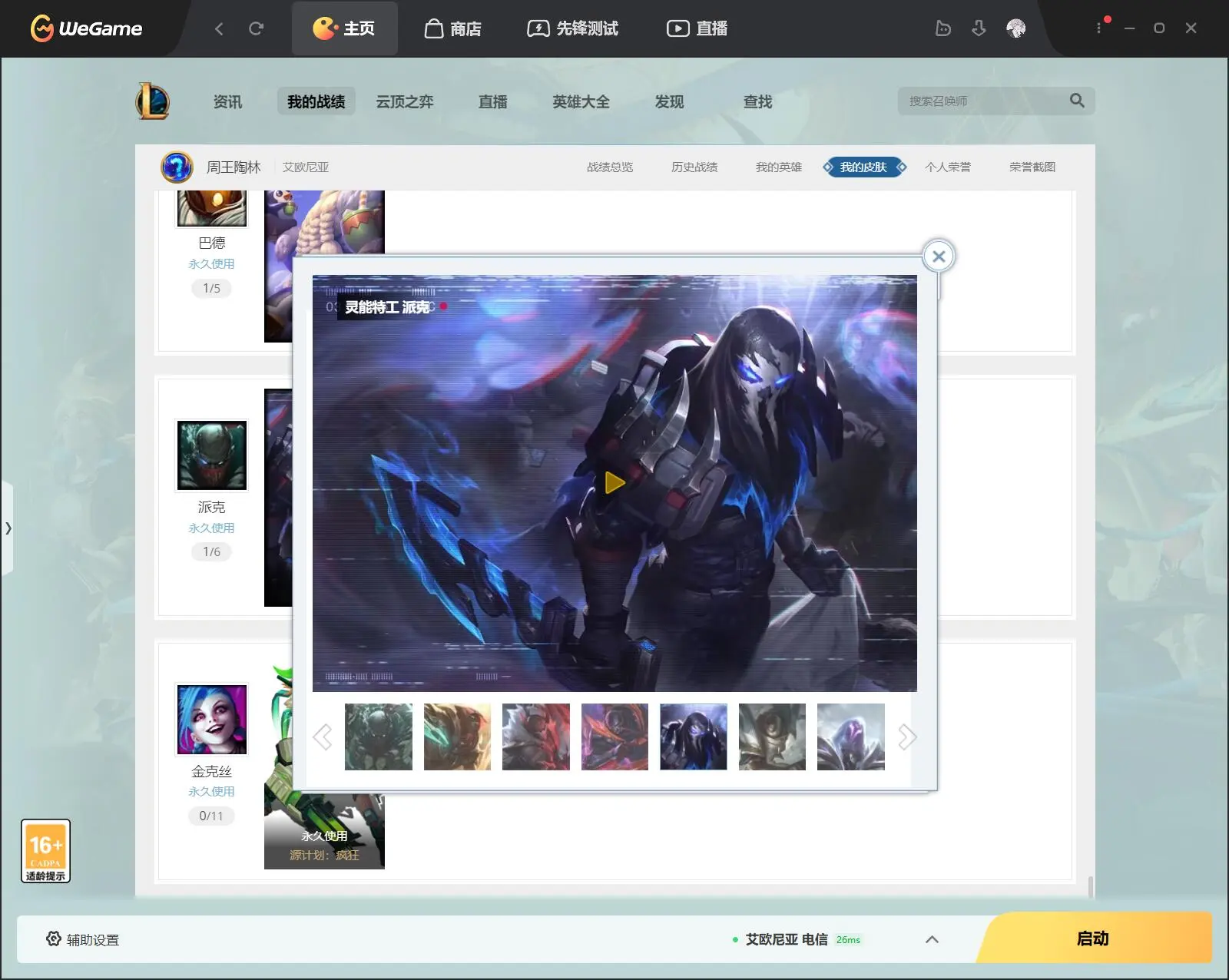This screenshot has height=980, width=1229.
Task: Open the 主页 home tab
Action: pos(344,28)
